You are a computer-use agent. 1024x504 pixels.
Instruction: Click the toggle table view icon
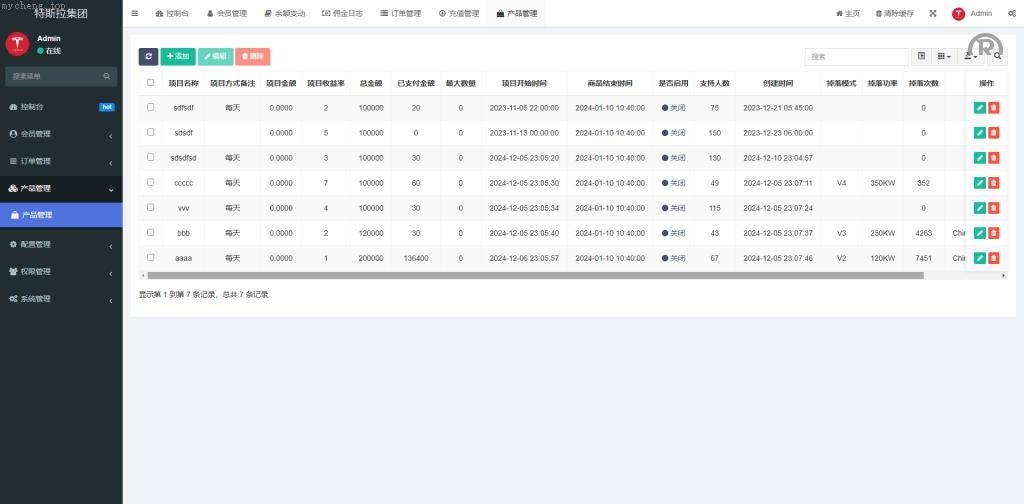click(921, 57)
